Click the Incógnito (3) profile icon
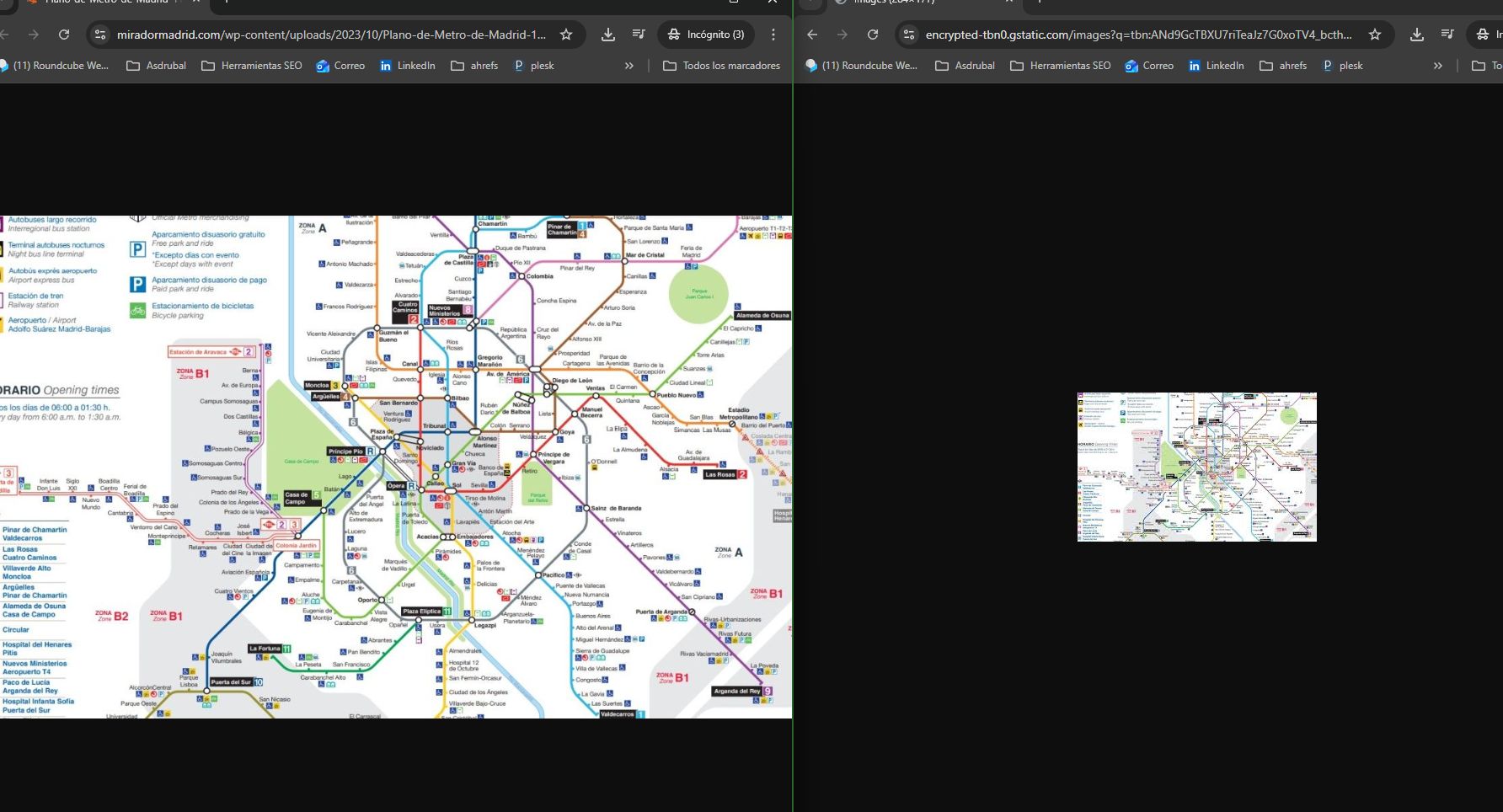The height and width of the screenshot is (812, 1503). 706,35
